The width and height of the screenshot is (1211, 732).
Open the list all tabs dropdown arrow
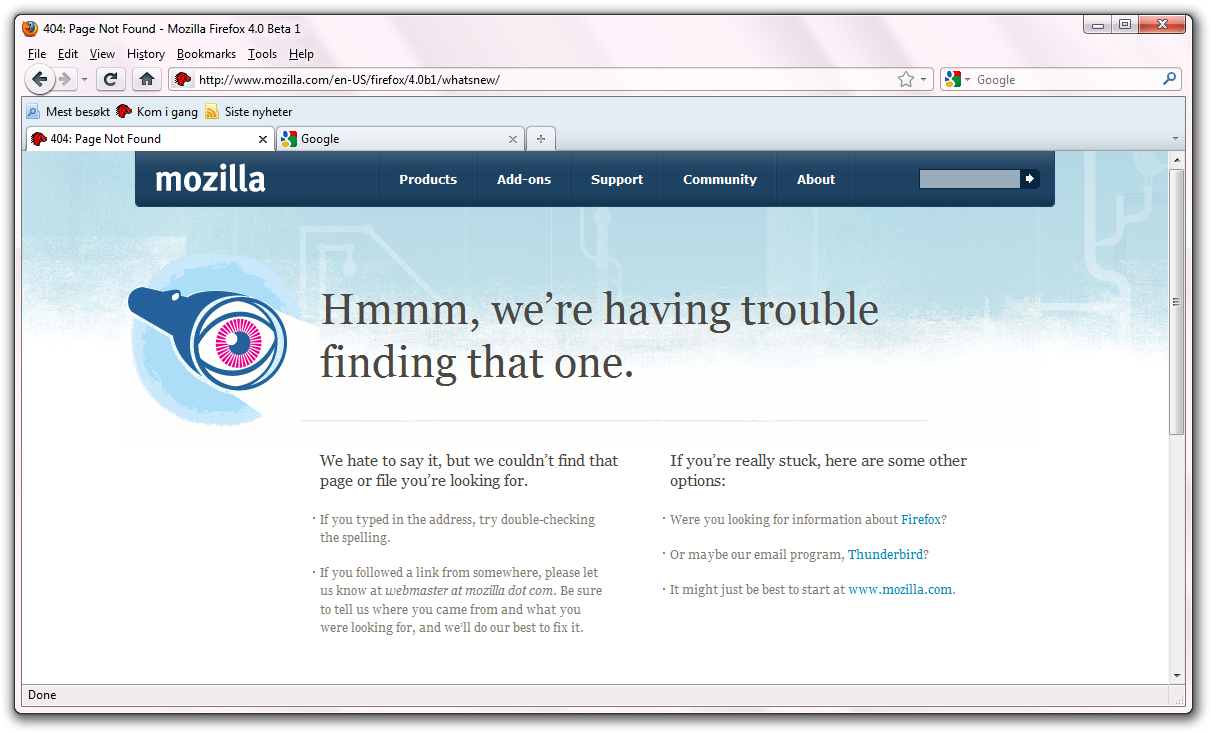pyautogui.click(x=1175, y=138)
